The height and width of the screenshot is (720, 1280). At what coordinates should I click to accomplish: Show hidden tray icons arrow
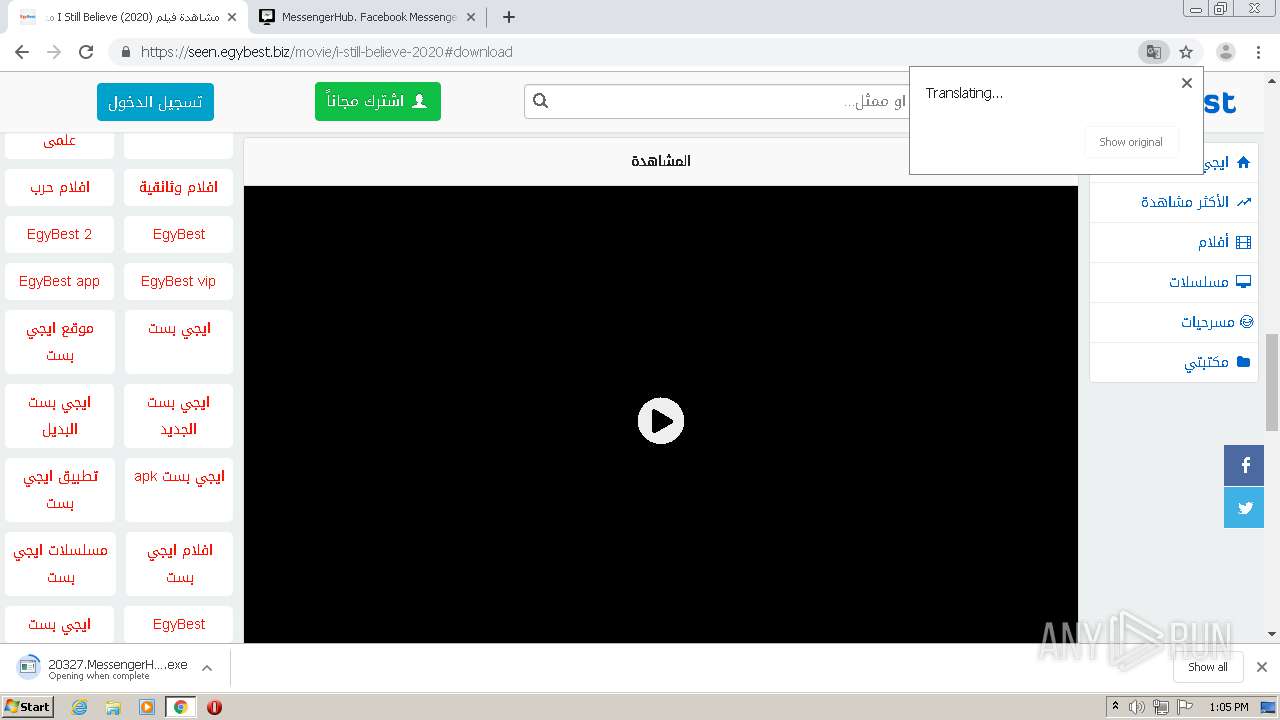tap(1115, 707)
